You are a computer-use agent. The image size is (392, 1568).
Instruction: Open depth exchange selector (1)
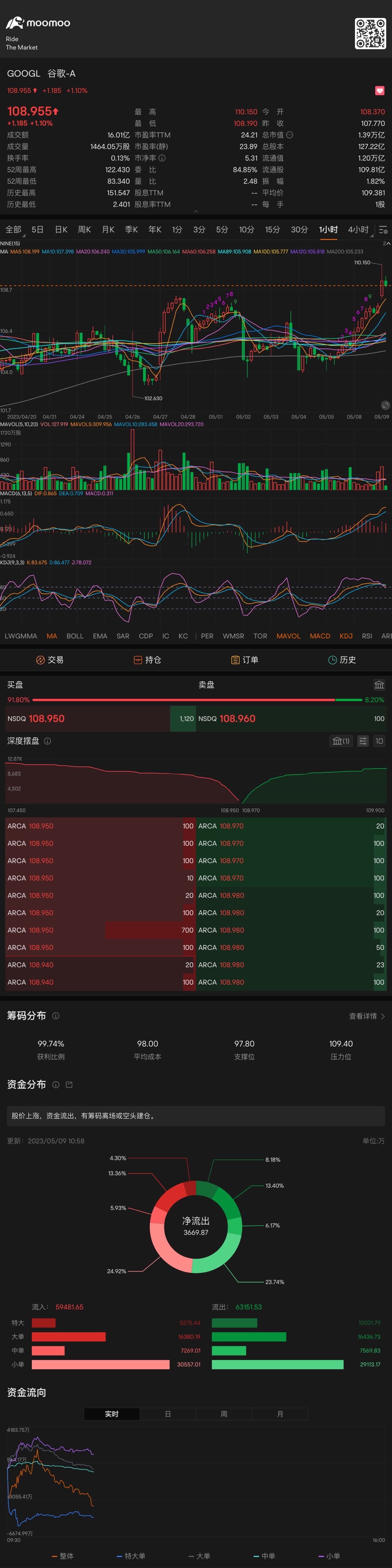[341, 741]
